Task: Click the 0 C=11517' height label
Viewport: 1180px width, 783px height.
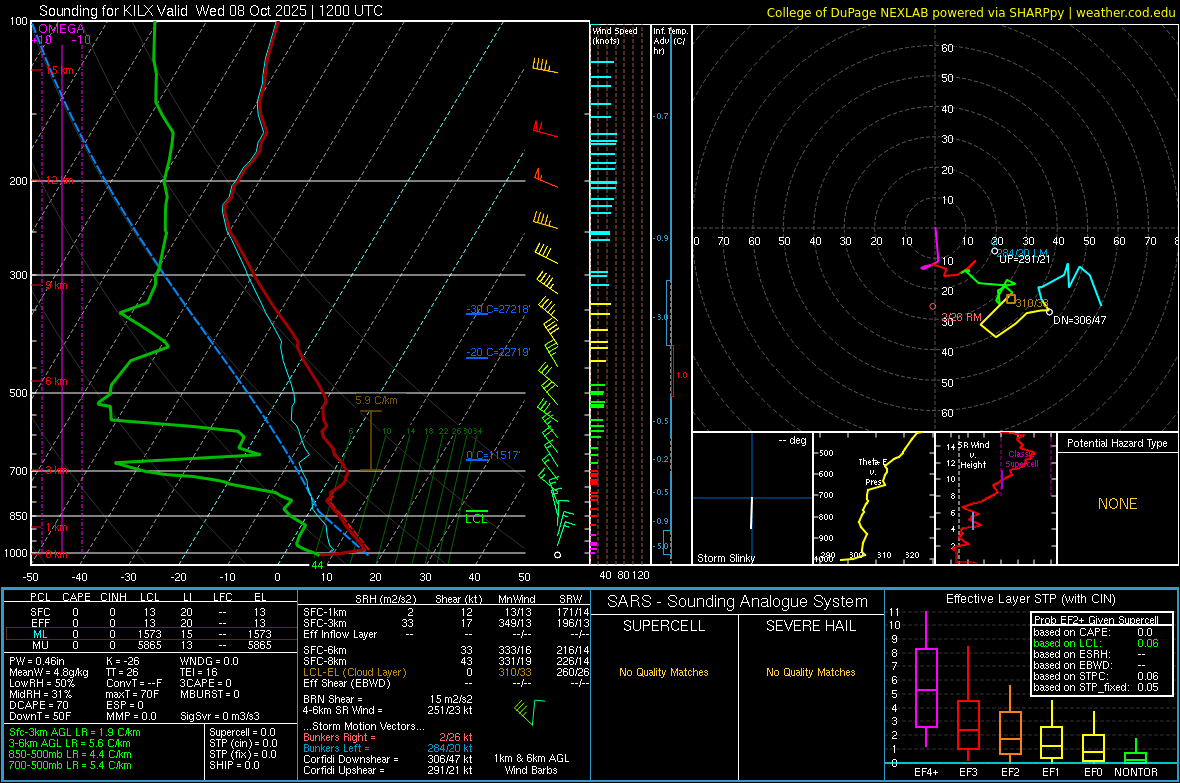Action: click(493, 455)
